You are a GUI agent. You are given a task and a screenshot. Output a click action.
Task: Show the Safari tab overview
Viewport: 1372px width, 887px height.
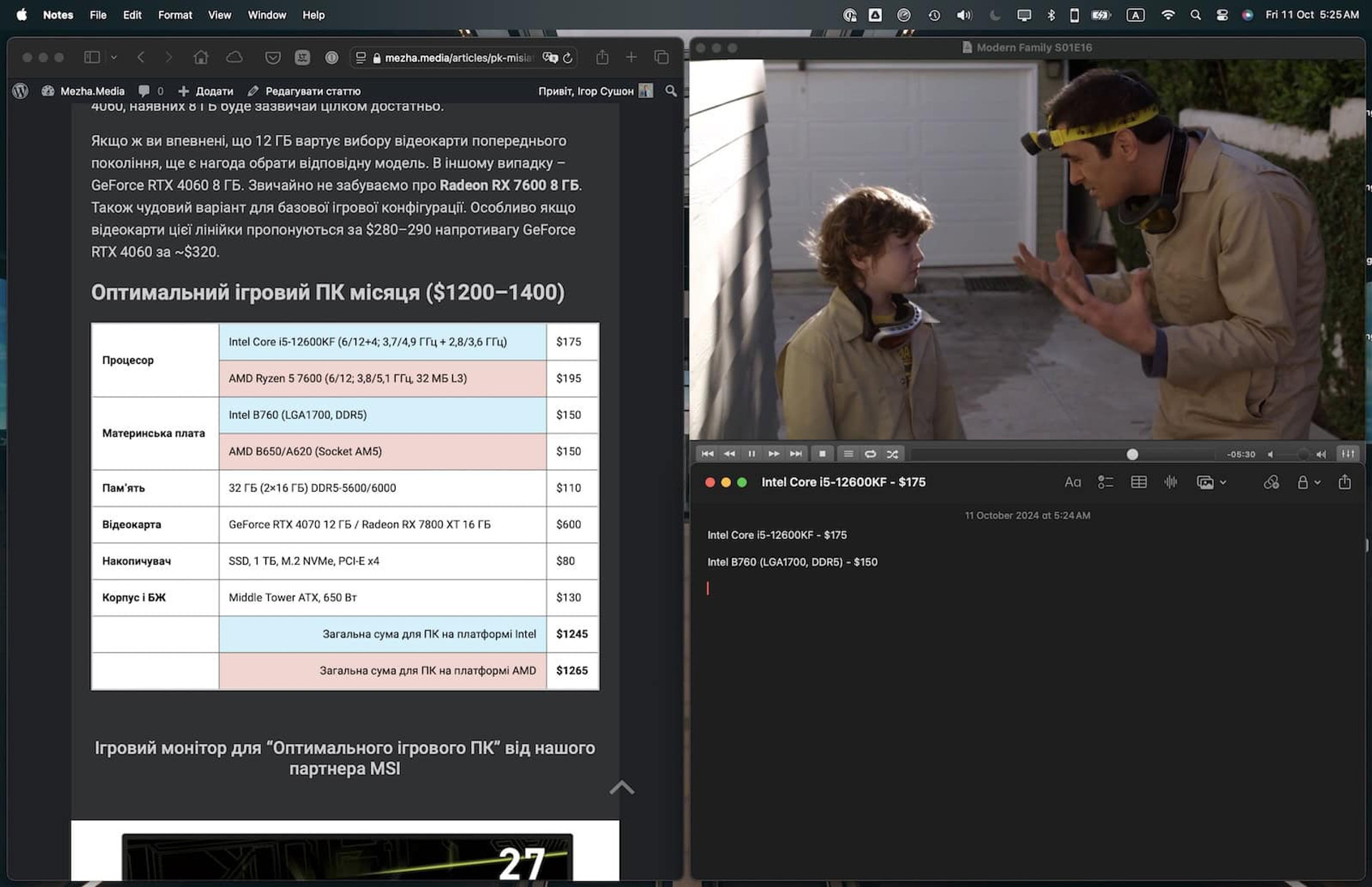coord(662,57)
